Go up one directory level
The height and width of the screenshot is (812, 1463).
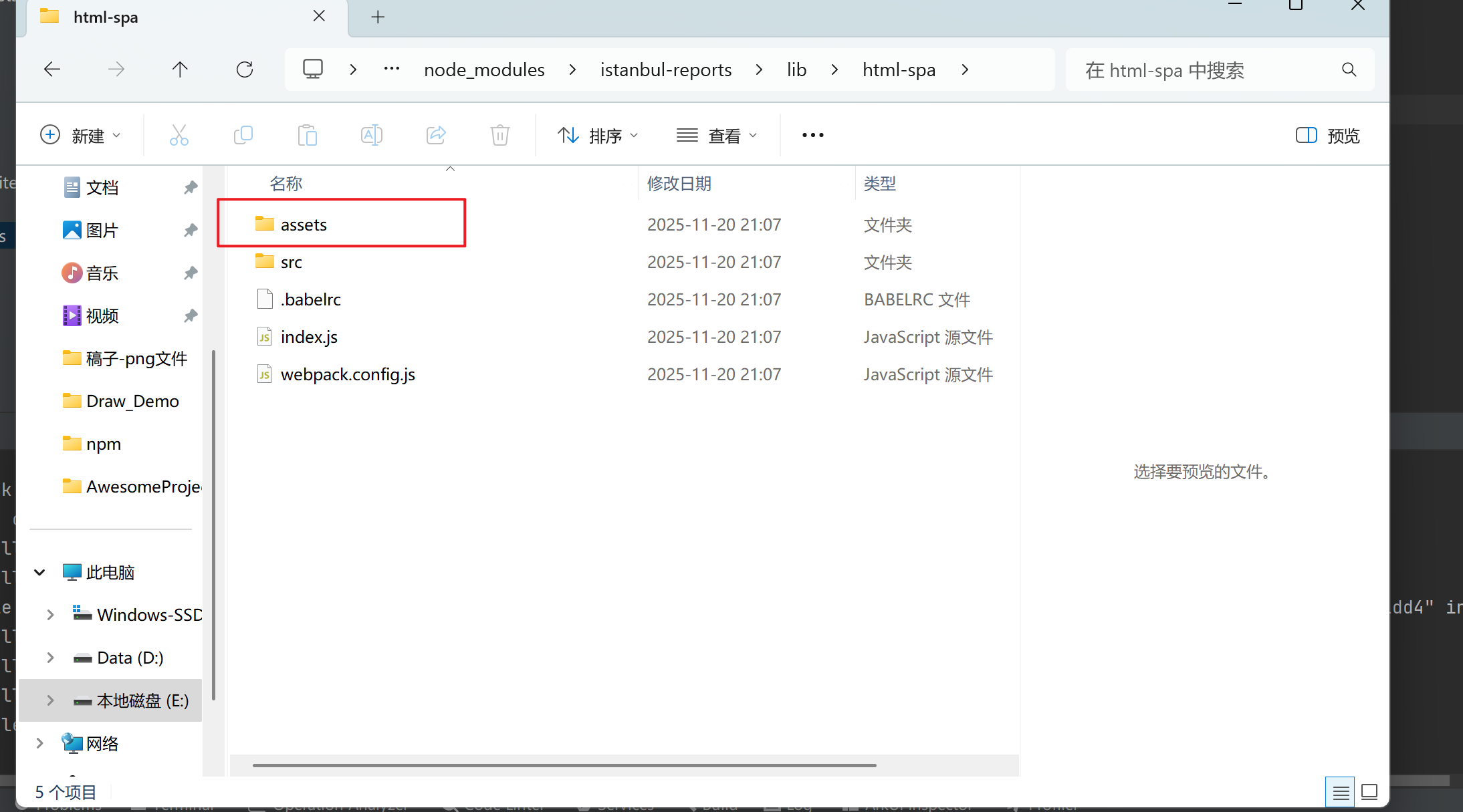point(180,70)
